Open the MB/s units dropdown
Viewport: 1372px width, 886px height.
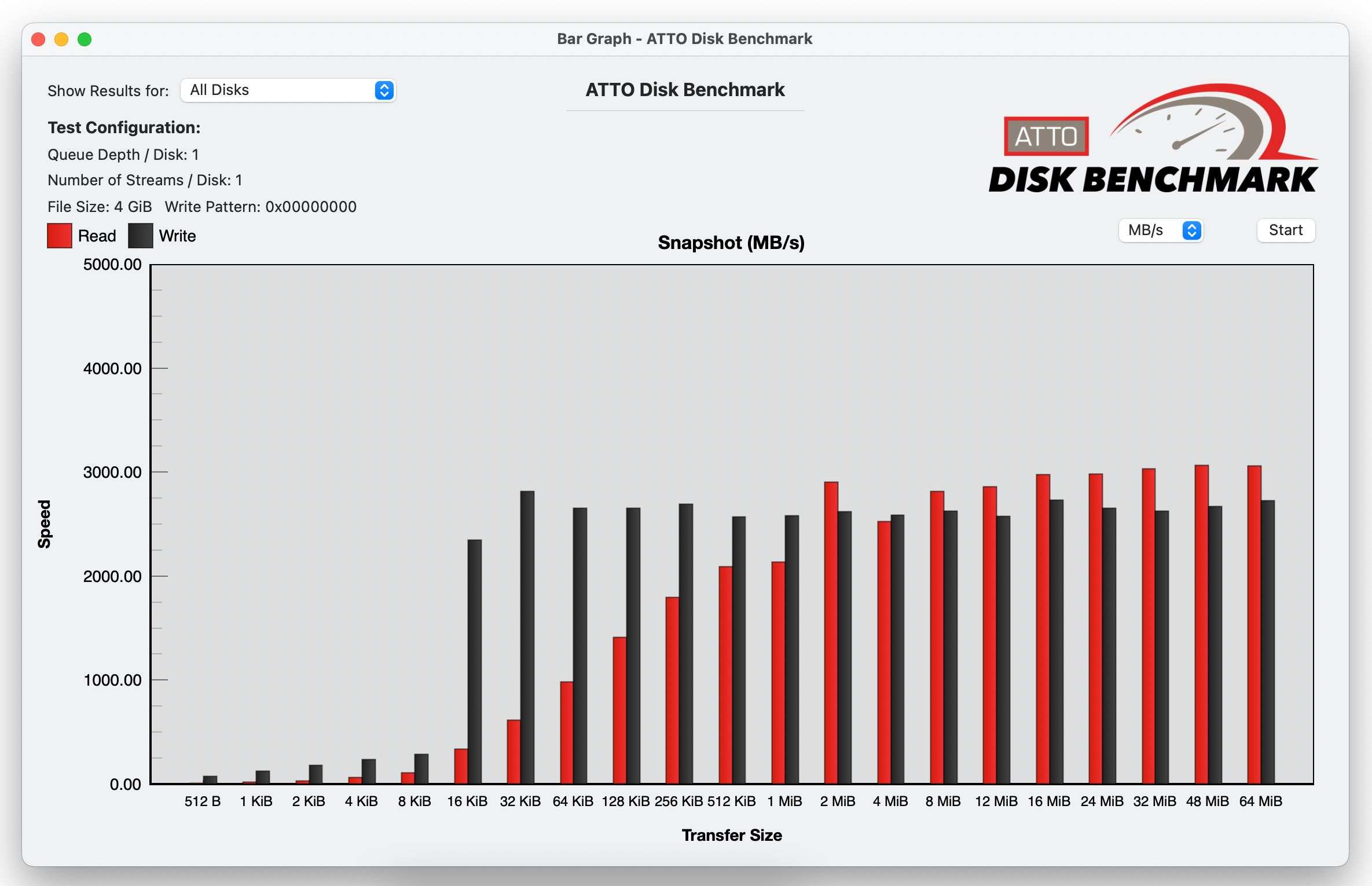click(1161, 230)
